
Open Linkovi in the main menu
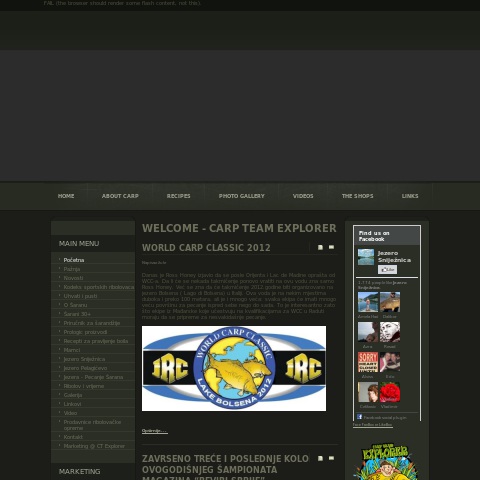(72, 404)
